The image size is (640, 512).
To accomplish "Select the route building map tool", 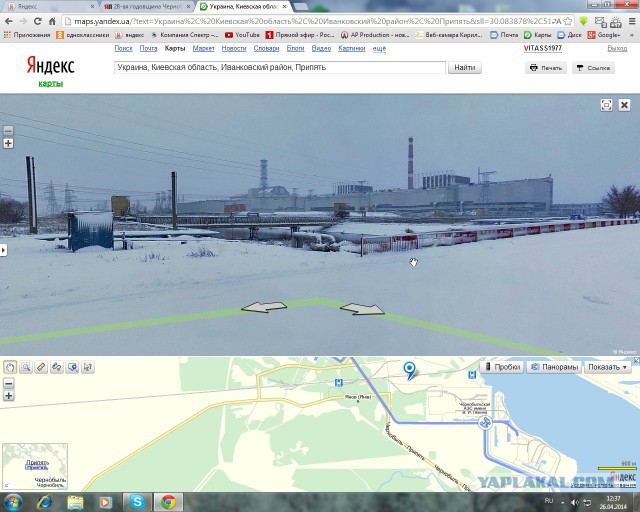I will click(57, 367).
